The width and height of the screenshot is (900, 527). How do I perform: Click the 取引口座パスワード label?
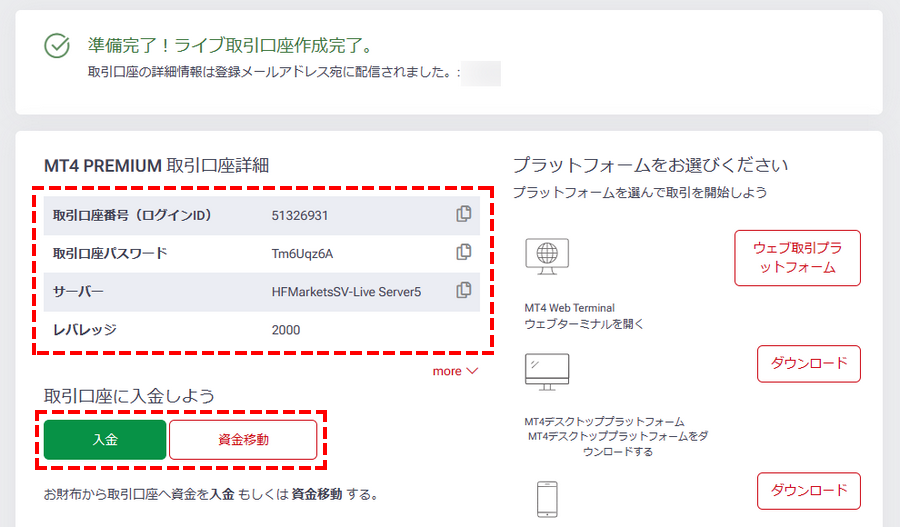coord(110,253)
